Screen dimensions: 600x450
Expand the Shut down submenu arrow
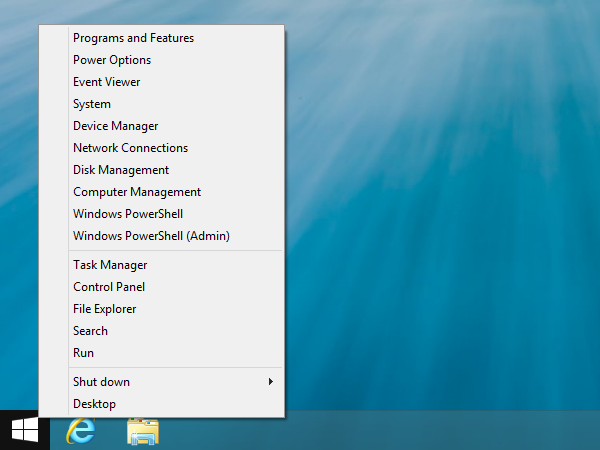click(x=270, y=382)
